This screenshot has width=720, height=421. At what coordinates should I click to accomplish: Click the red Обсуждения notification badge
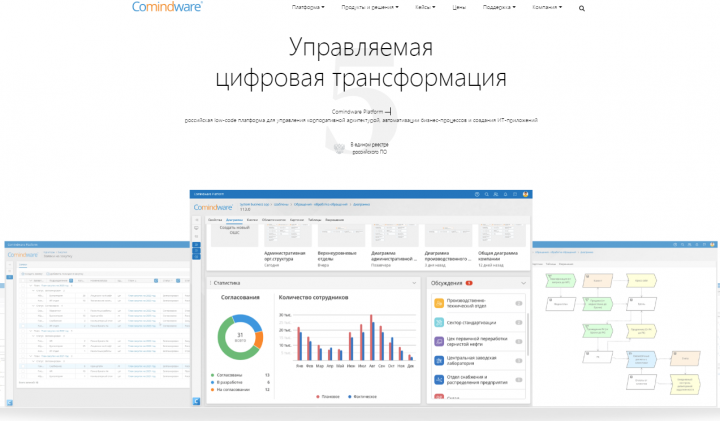tap(469, 283)
